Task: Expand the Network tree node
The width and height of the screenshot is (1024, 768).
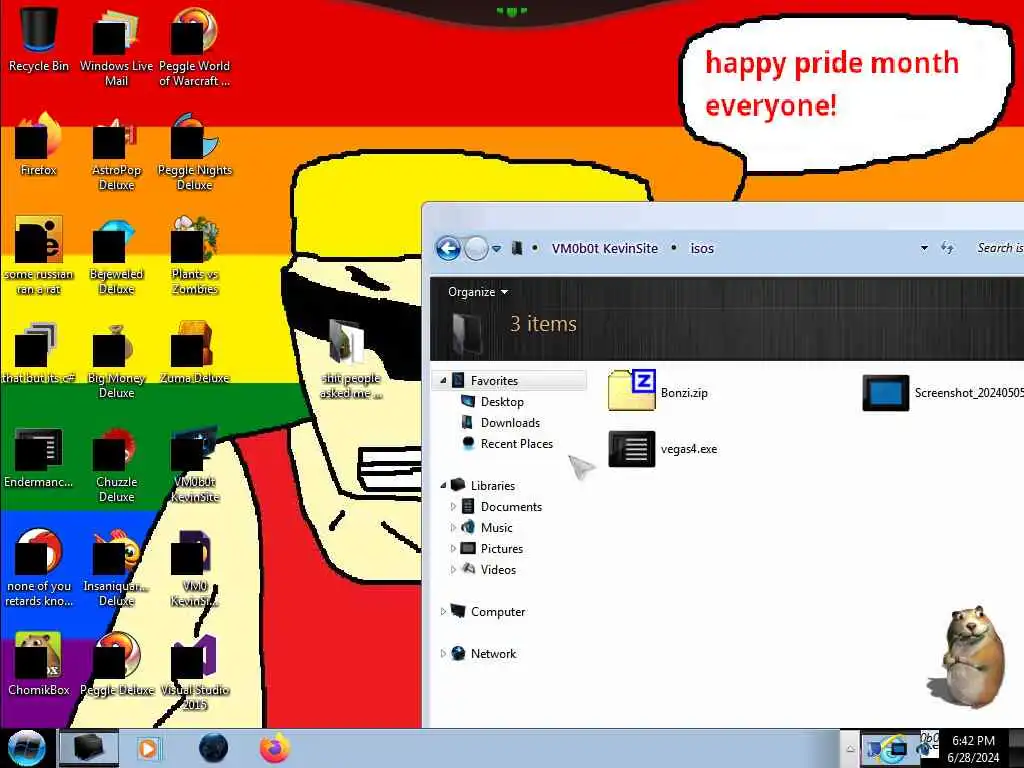Action: pyautogui.click(x=443, y=654)
